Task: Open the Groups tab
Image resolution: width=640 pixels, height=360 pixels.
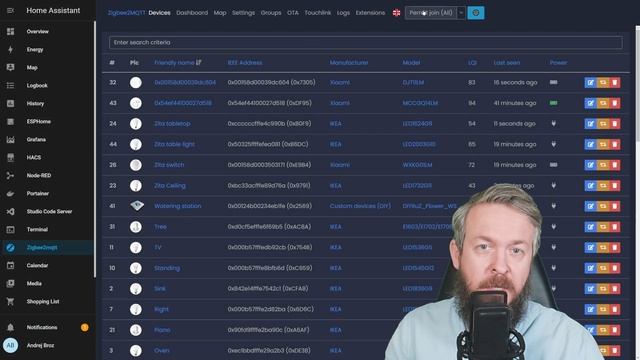Action: point(271,13)
